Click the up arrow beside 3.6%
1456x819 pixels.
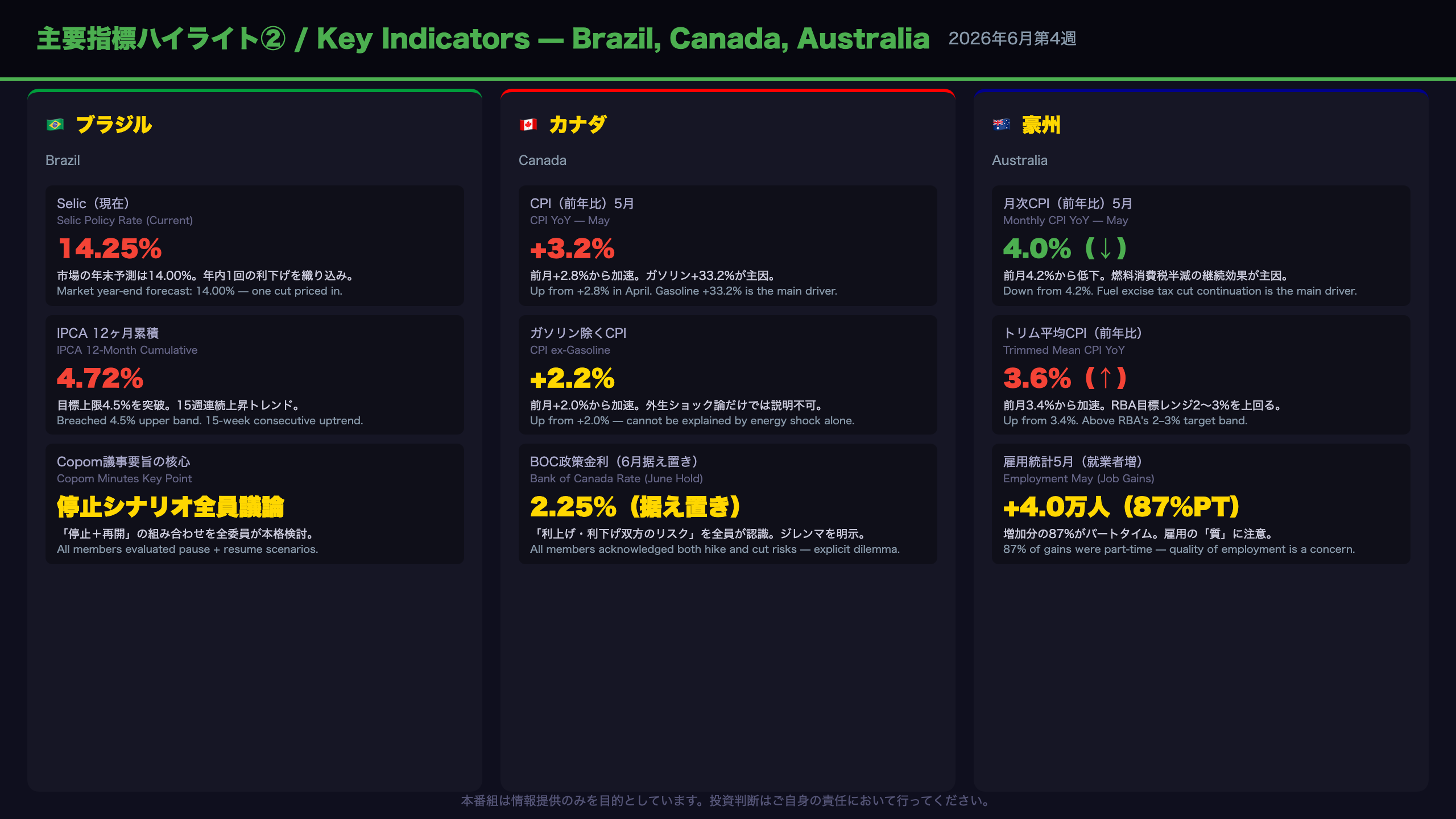(1106, 378)
